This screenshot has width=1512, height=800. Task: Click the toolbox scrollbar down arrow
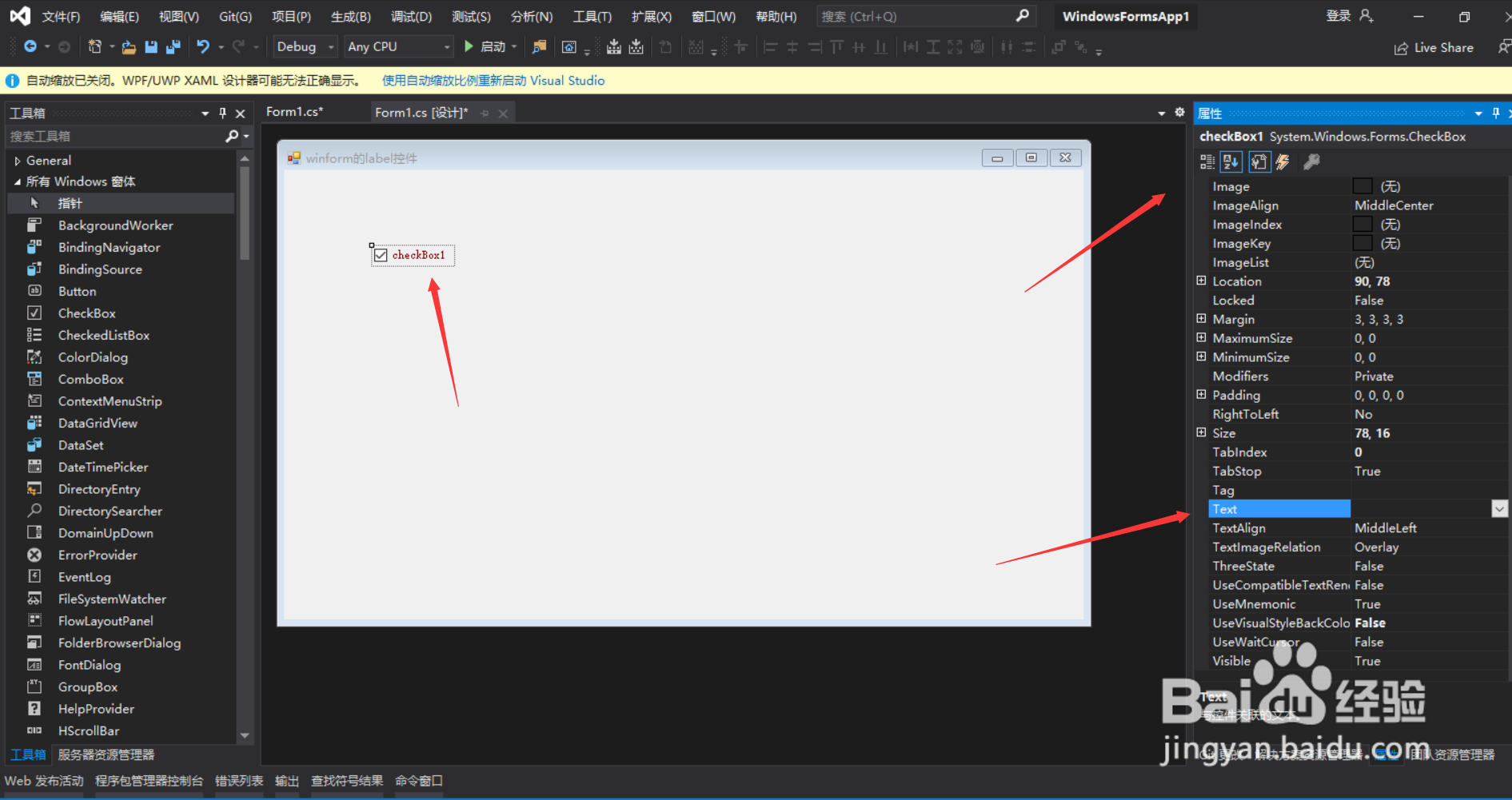click(245, 735)
